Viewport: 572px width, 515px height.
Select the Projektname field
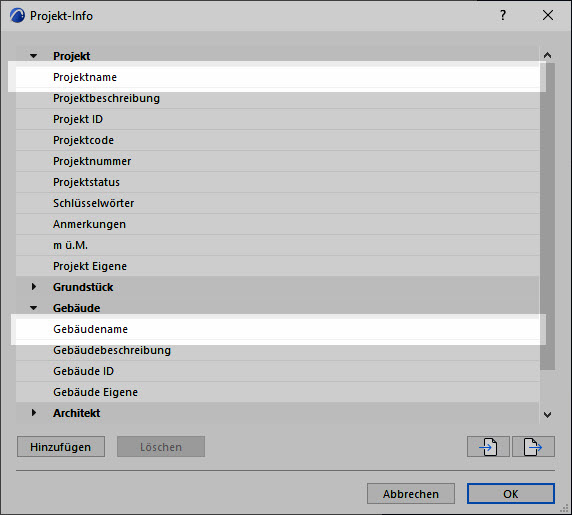(x=278, y=77)
